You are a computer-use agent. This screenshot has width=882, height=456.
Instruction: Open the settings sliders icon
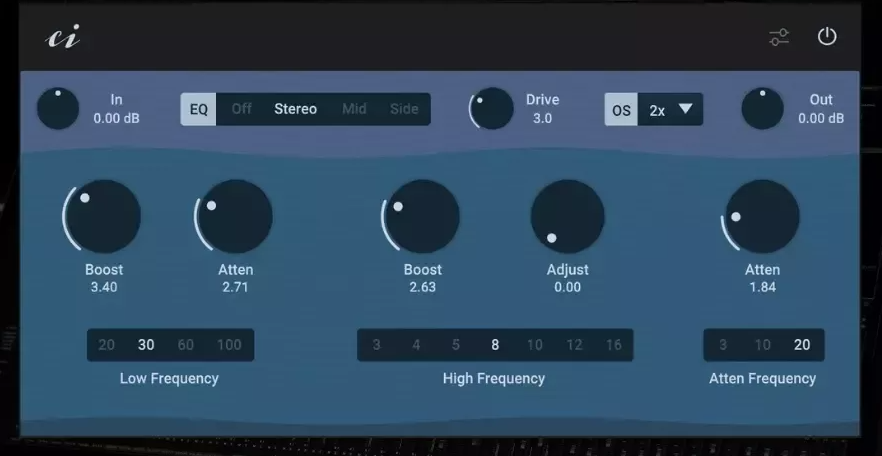click(779, 37)
